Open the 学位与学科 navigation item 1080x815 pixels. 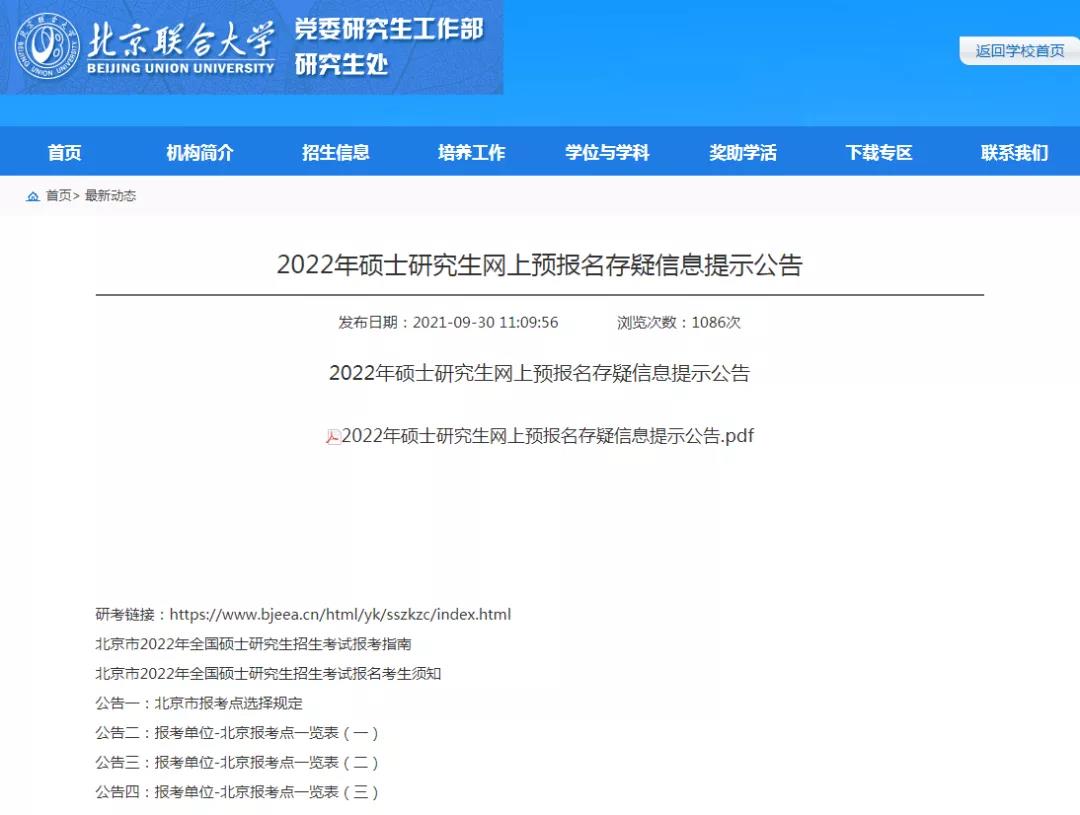coord(607,152)
